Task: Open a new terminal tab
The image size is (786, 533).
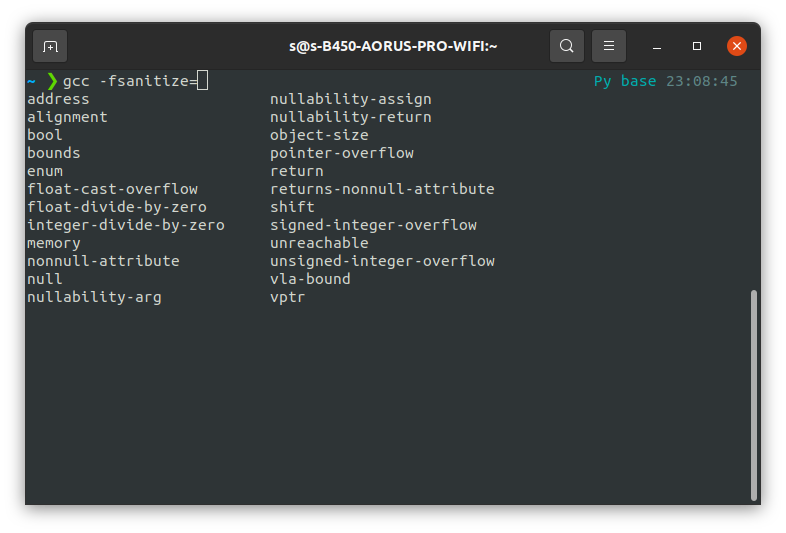Action: (x=50, y=46)
